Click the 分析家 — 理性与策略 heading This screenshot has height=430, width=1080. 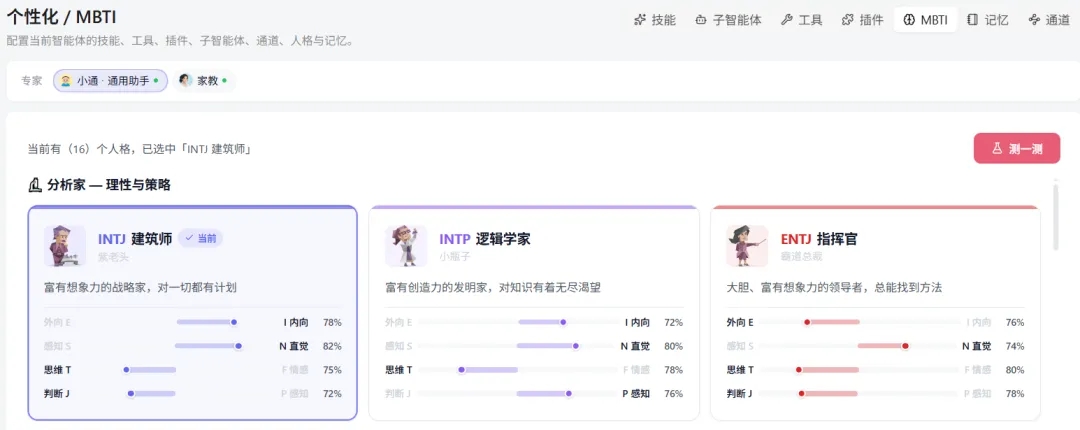[109, 185]
